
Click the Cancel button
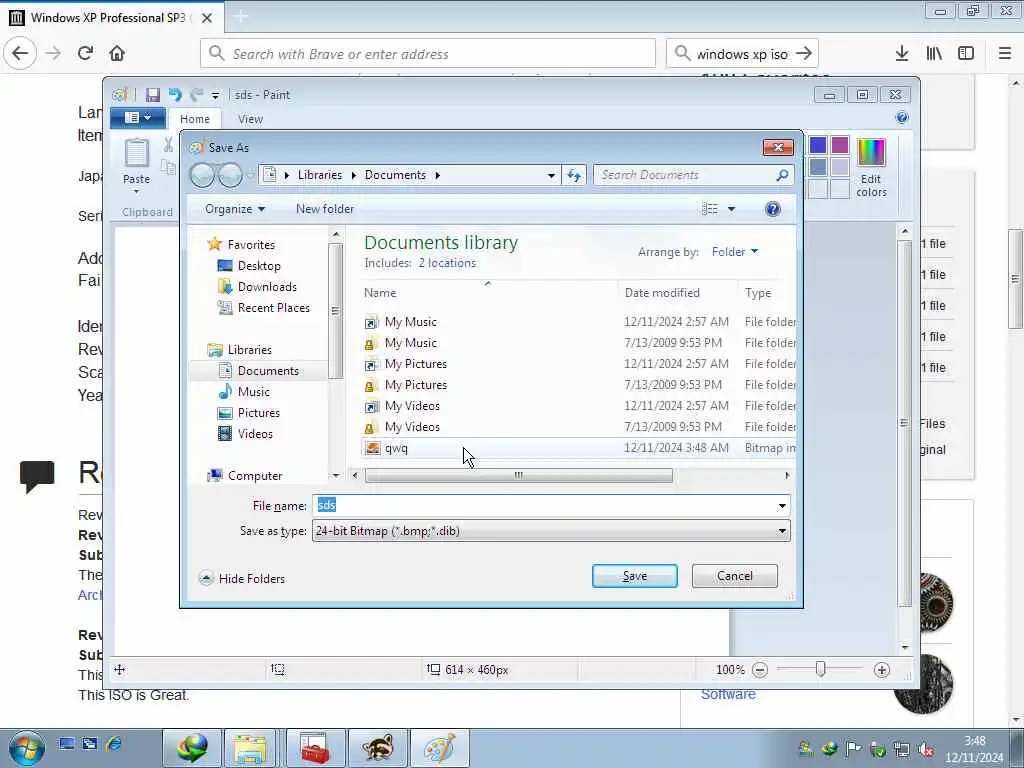(735, 576)
